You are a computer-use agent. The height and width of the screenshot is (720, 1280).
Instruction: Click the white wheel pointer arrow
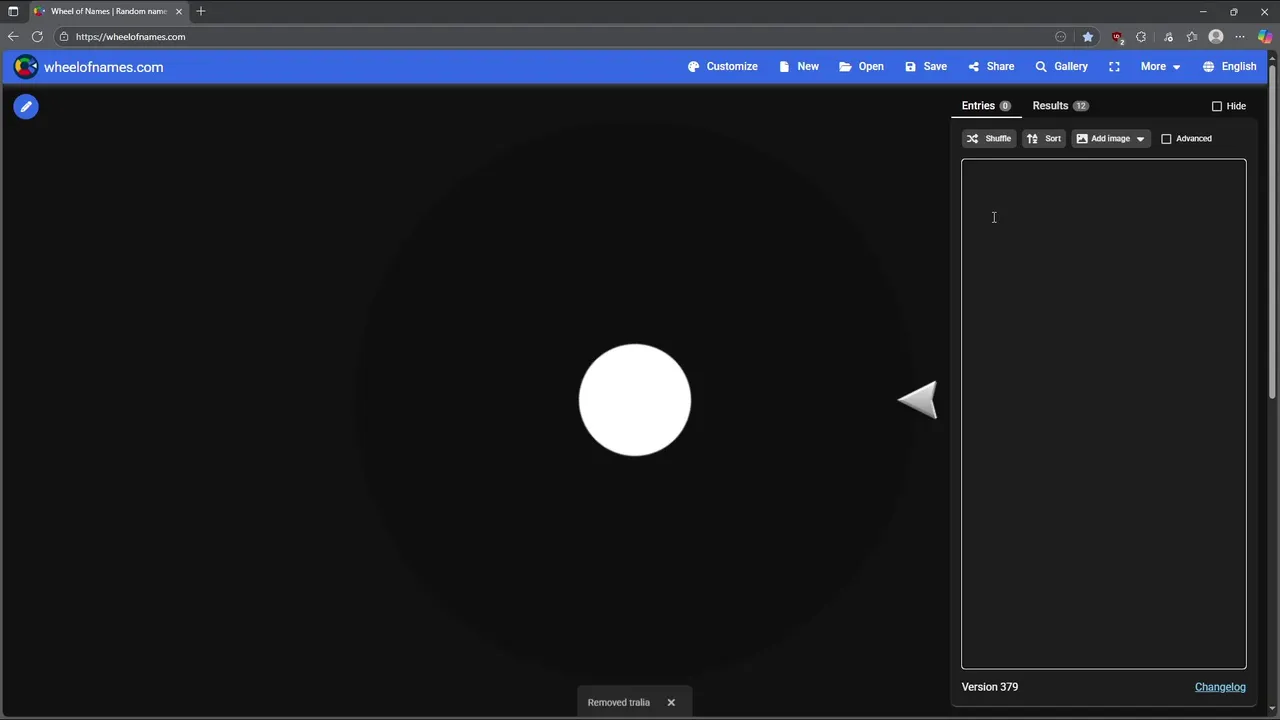[917, 400]
